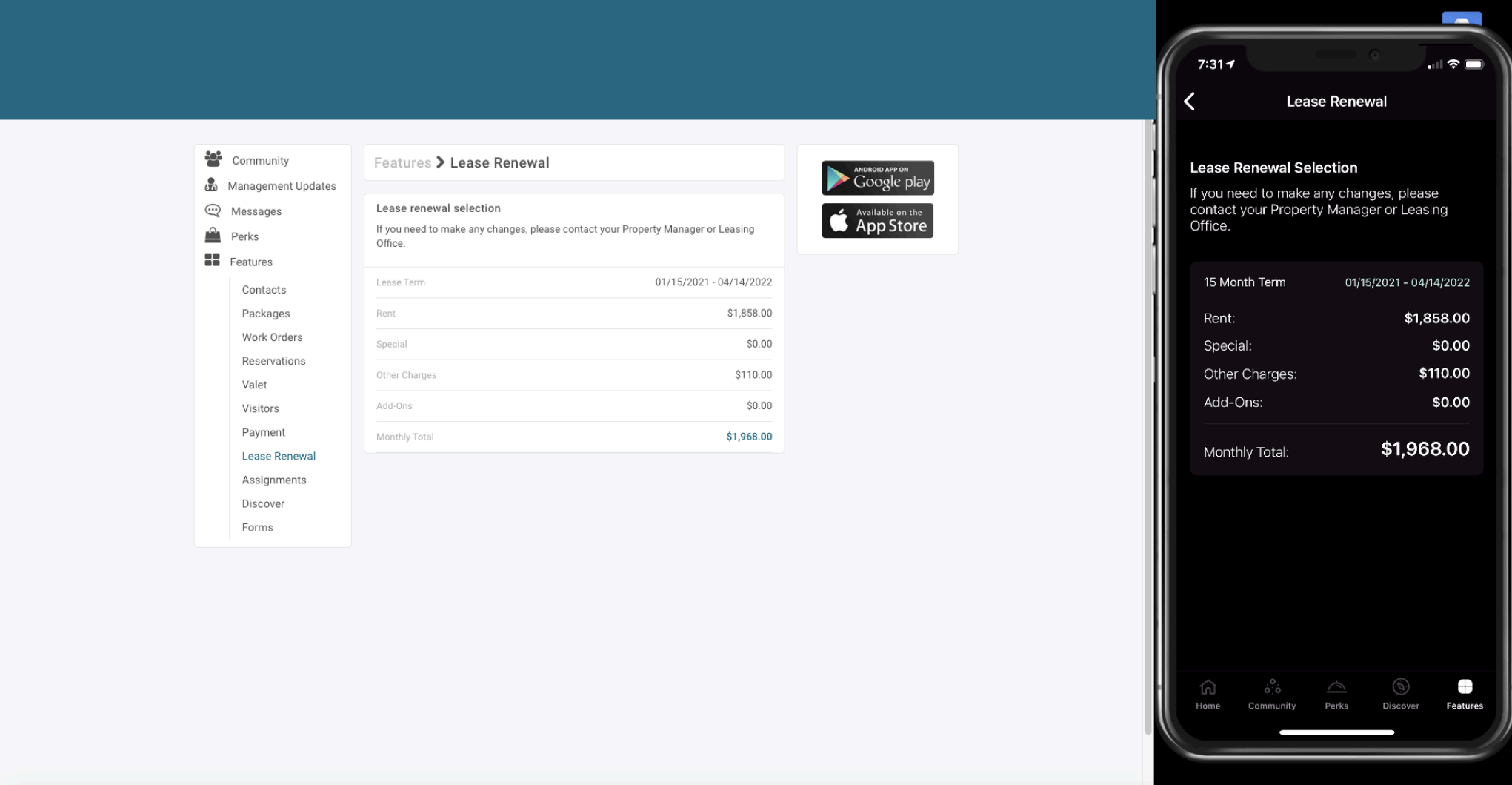This screenshot has height=785, width=1512.
Task: Open Messages via the speech bubble icon
Action: pos(213,211)
